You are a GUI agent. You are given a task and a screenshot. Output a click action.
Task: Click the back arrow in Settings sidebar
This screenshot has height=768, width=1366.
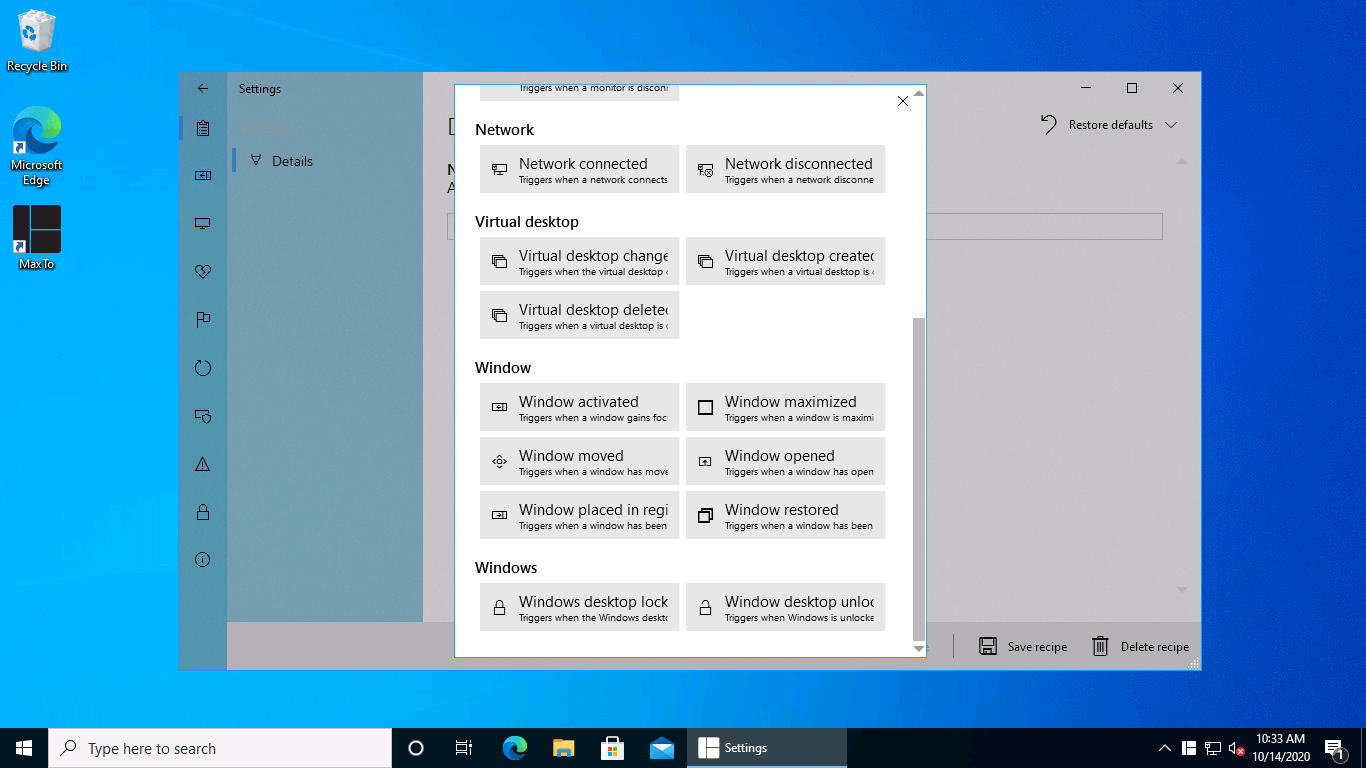(203, 88)
